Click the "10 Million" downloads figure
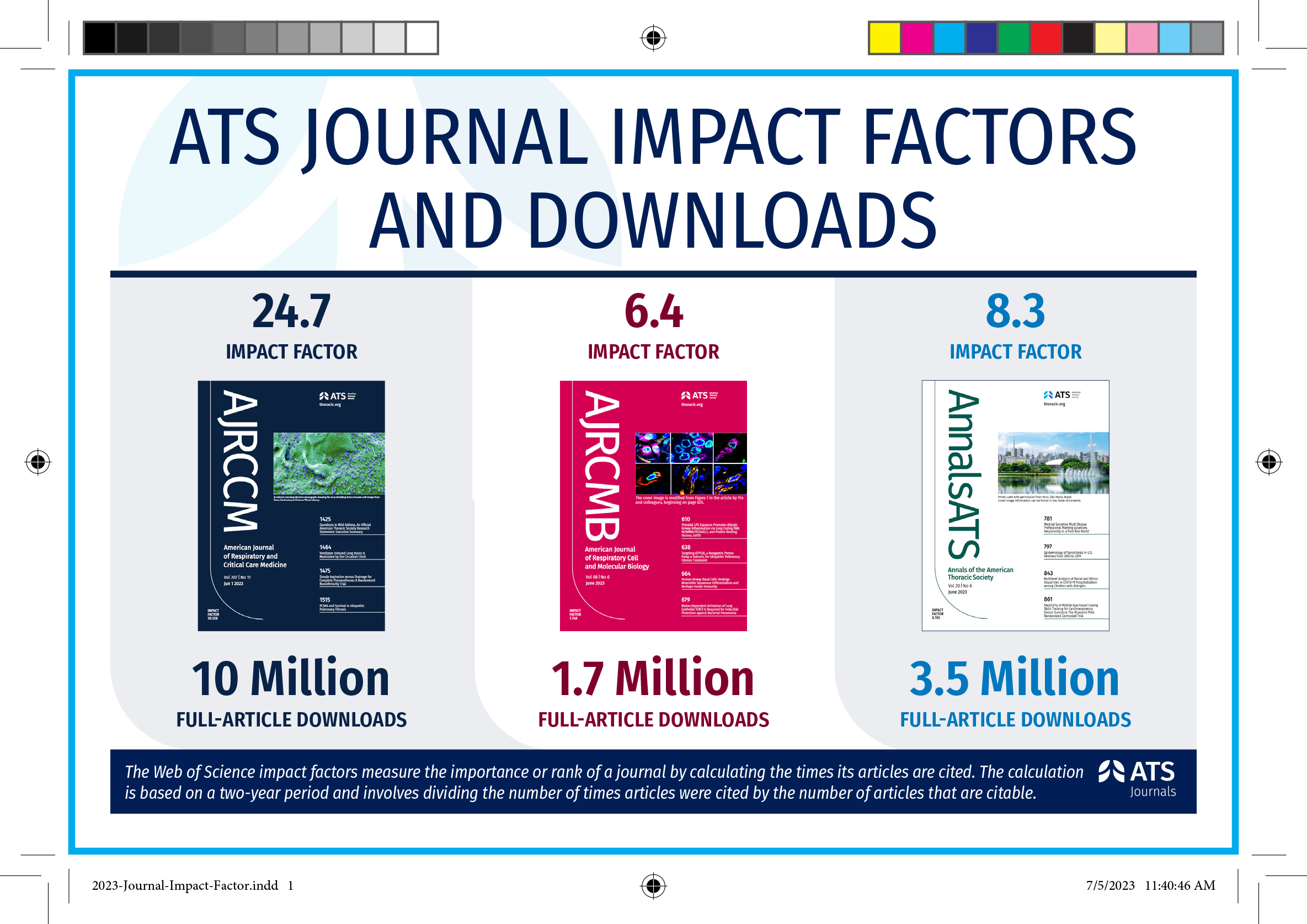Viewport: 1307px width, 924px height. click(x=290, y=677)
